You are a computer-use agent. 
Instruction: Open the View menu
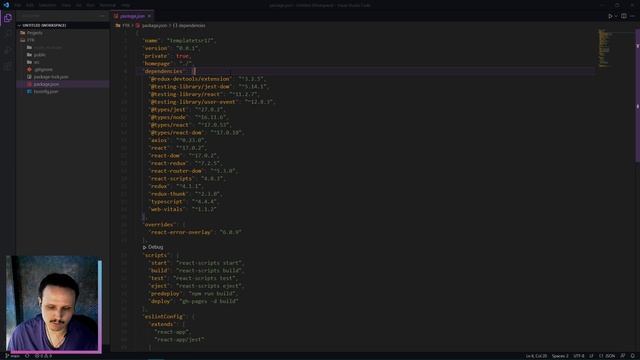point(66,5)
